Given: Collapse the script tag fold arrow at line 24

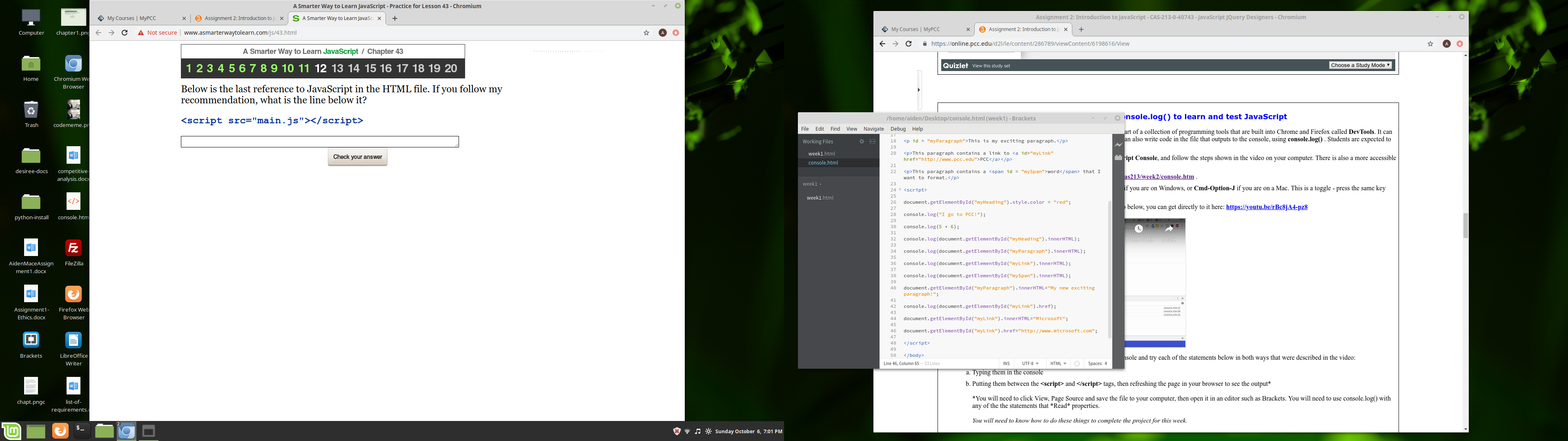Looking at the screenshot, I should (x=900, y=190).
